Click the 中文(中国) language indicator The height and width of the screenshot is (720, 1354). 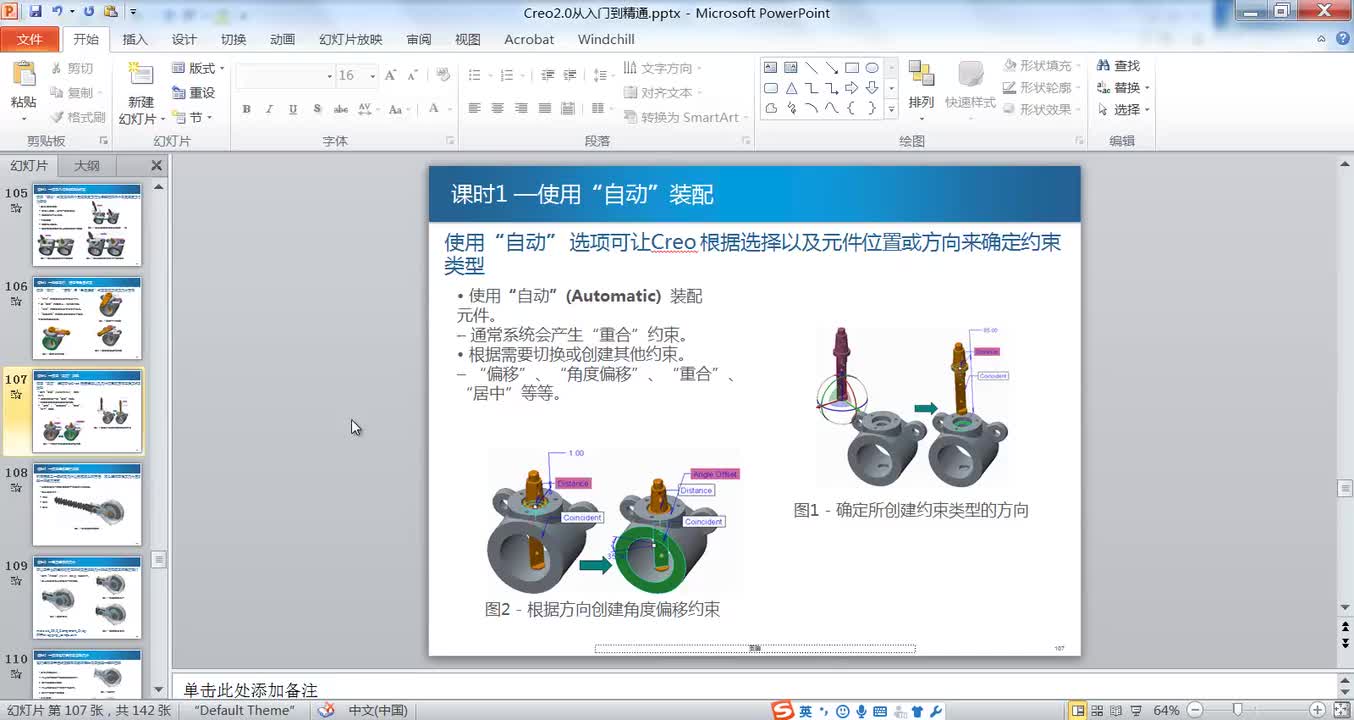pyautogui.click(x=377, y=711)
